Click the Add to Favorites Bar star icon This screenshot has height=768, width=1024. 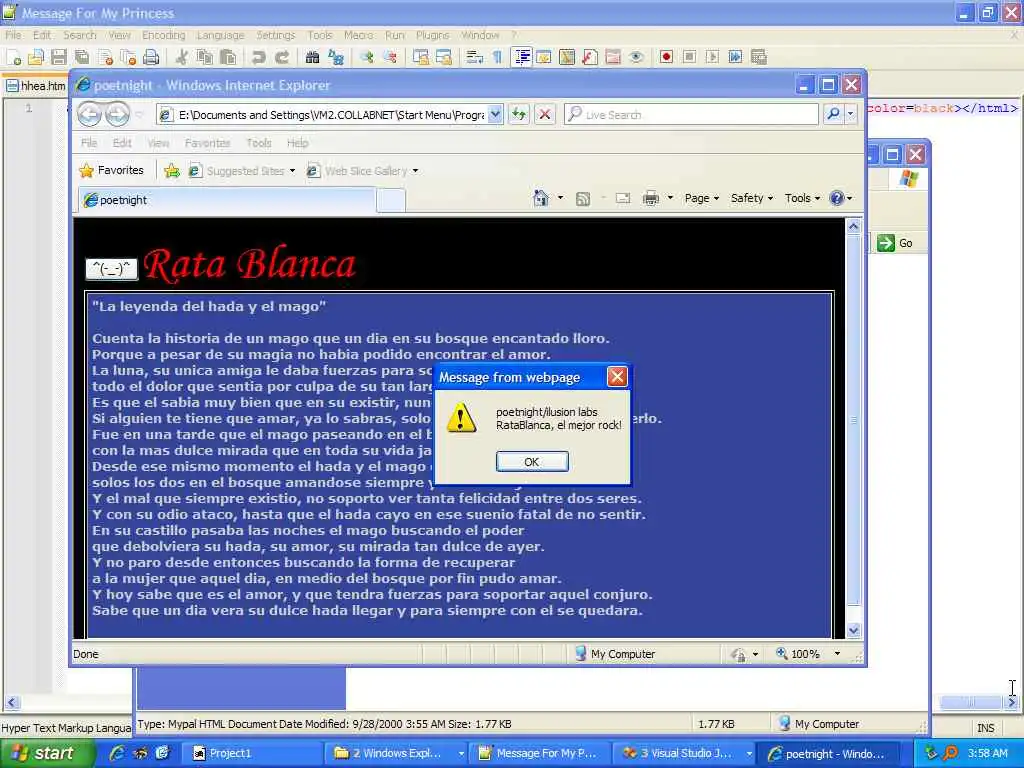172,171
